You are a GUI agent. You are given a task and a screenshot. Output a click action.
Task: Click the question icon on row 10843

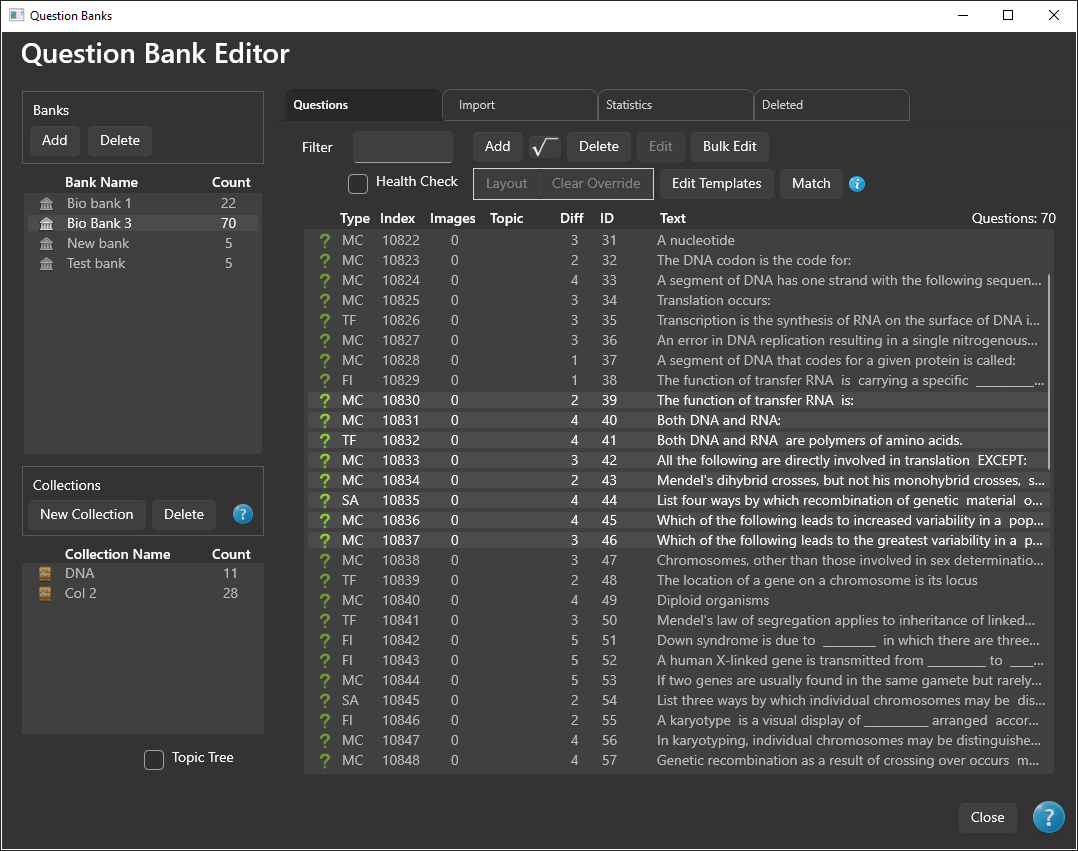pyautogui.click(x=324, y=660)
